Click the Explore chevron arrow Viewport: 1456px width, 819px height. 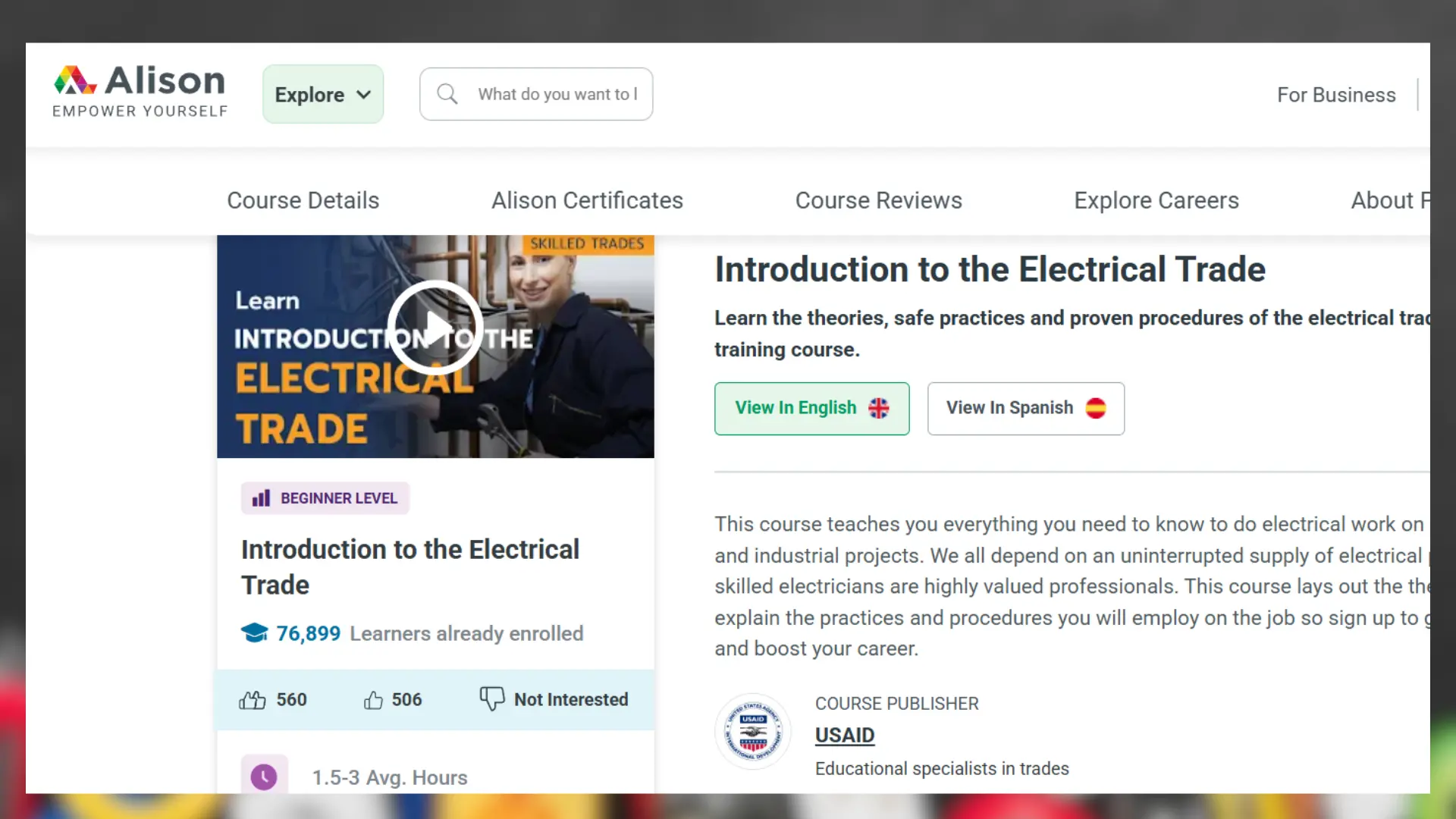[364, 95]
